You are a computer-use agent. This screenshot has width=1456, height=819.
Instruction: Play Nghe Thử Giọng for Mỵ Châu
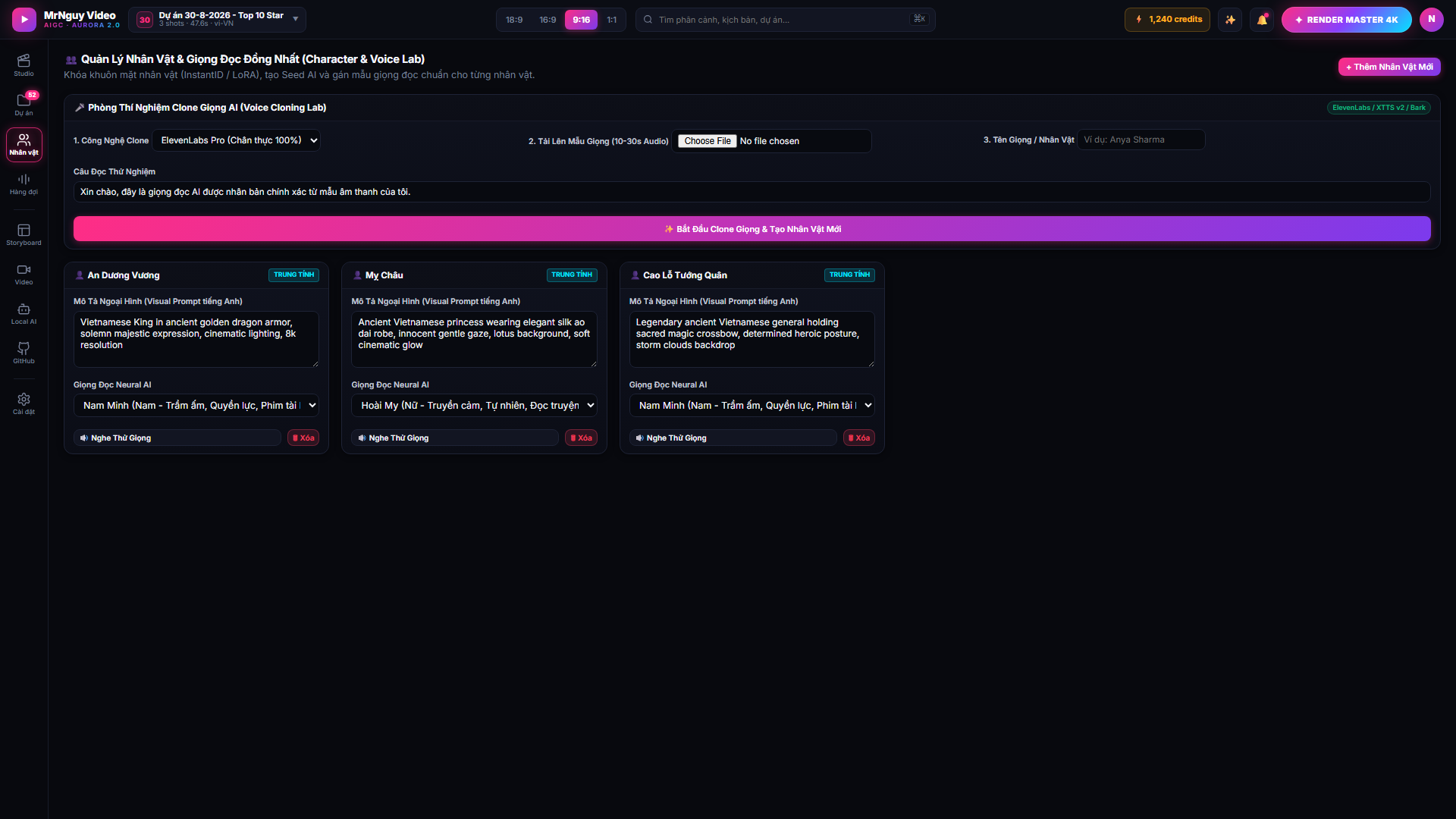454,438
